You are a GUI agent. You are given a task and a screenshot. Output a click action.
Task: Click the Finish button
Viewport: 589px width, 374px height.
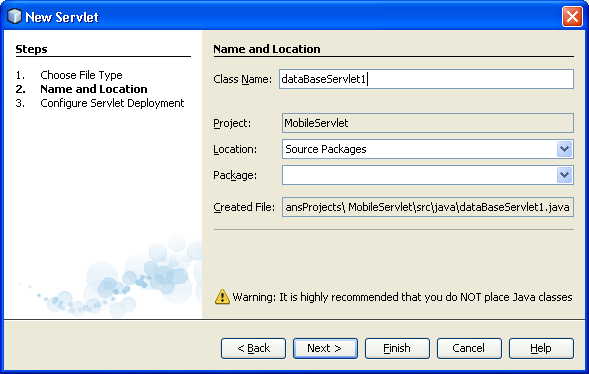click(x=397, y=348)
